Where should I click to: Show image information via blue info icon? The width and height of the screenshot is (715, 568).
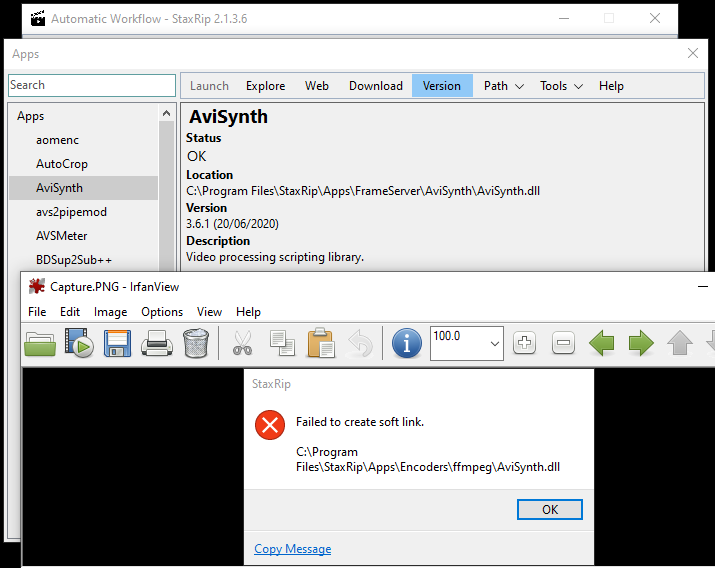point(407,343)
